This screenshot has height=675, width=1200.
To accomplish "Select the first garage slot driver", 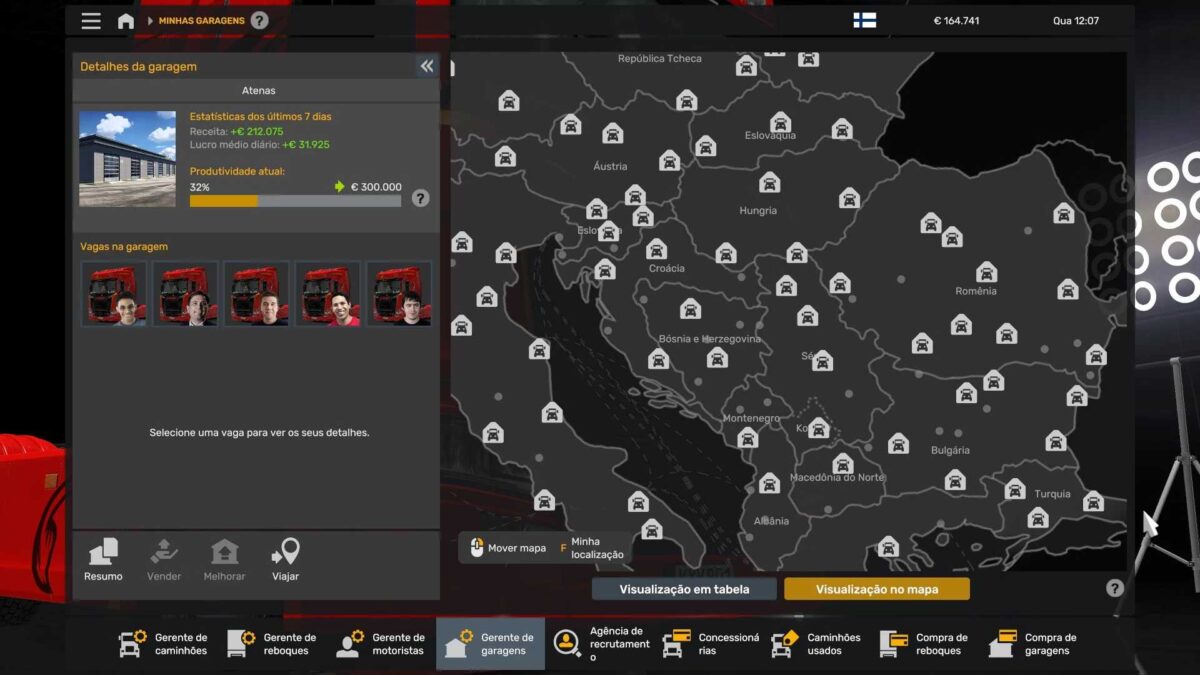I will tap(114, 294).
